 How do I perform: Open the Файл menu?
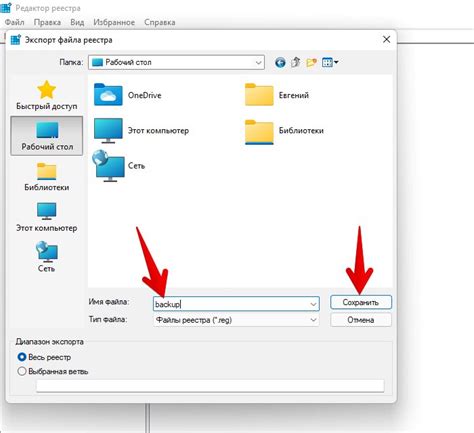(x=15, y=22)
